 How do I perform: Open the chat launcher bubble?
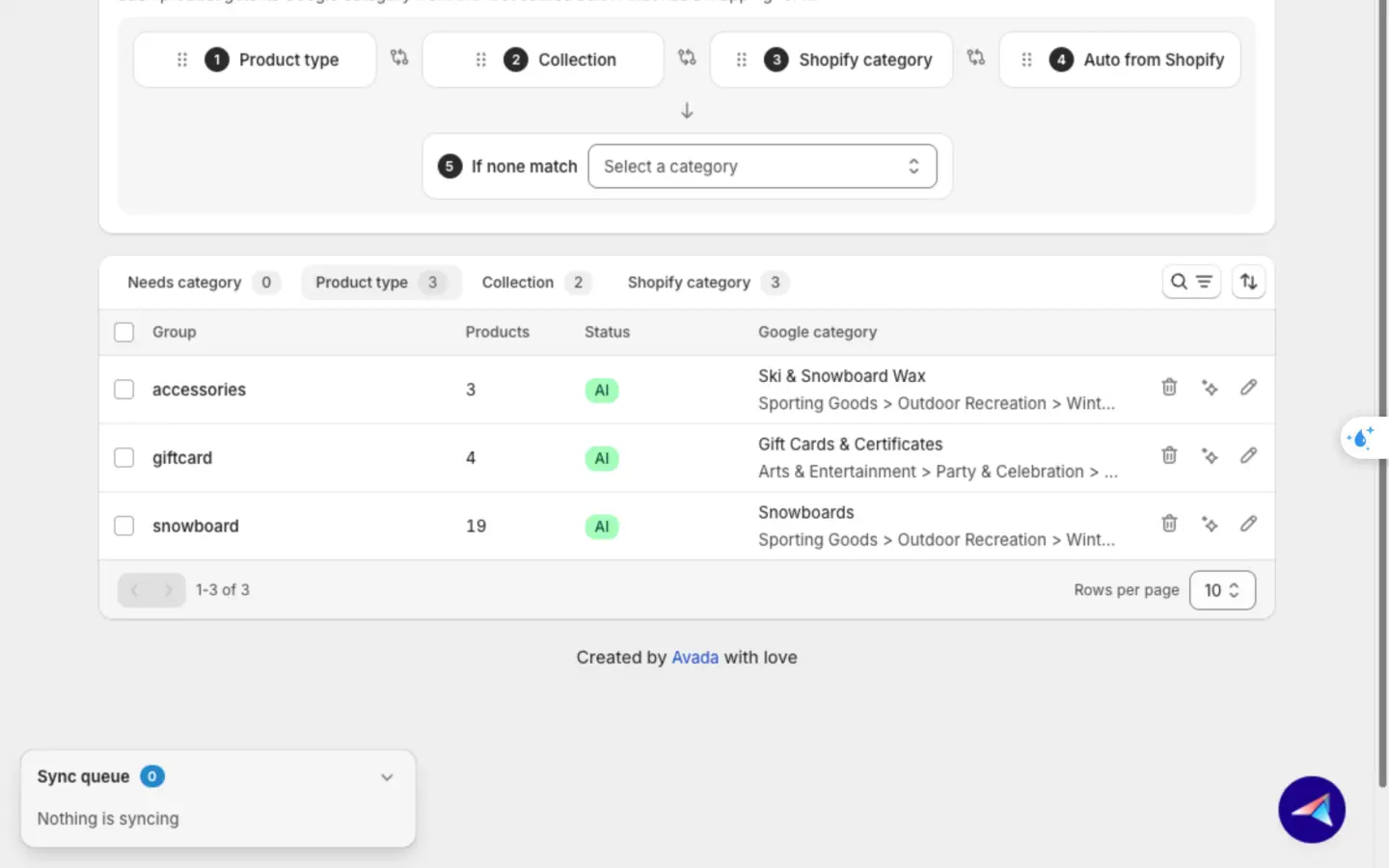pos(1312,809)
